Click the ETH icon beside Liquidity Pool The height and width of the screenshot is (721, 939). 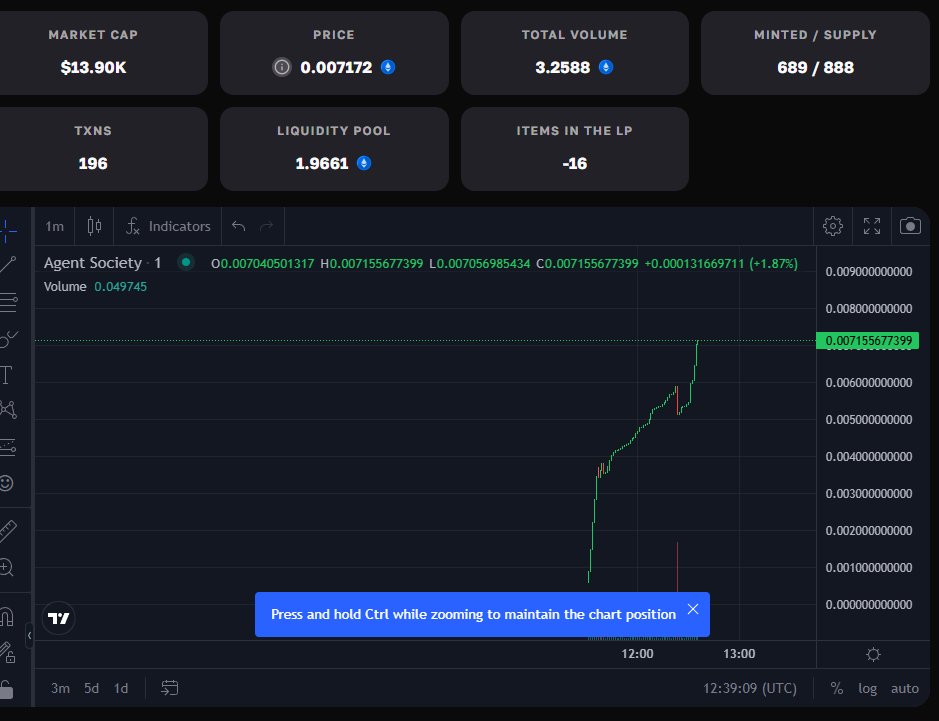point(364,163)
